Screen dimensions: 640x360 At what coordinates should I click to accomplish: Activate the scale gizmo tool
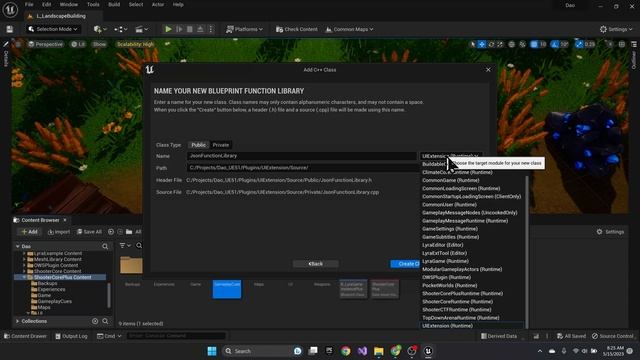(500, 44)
